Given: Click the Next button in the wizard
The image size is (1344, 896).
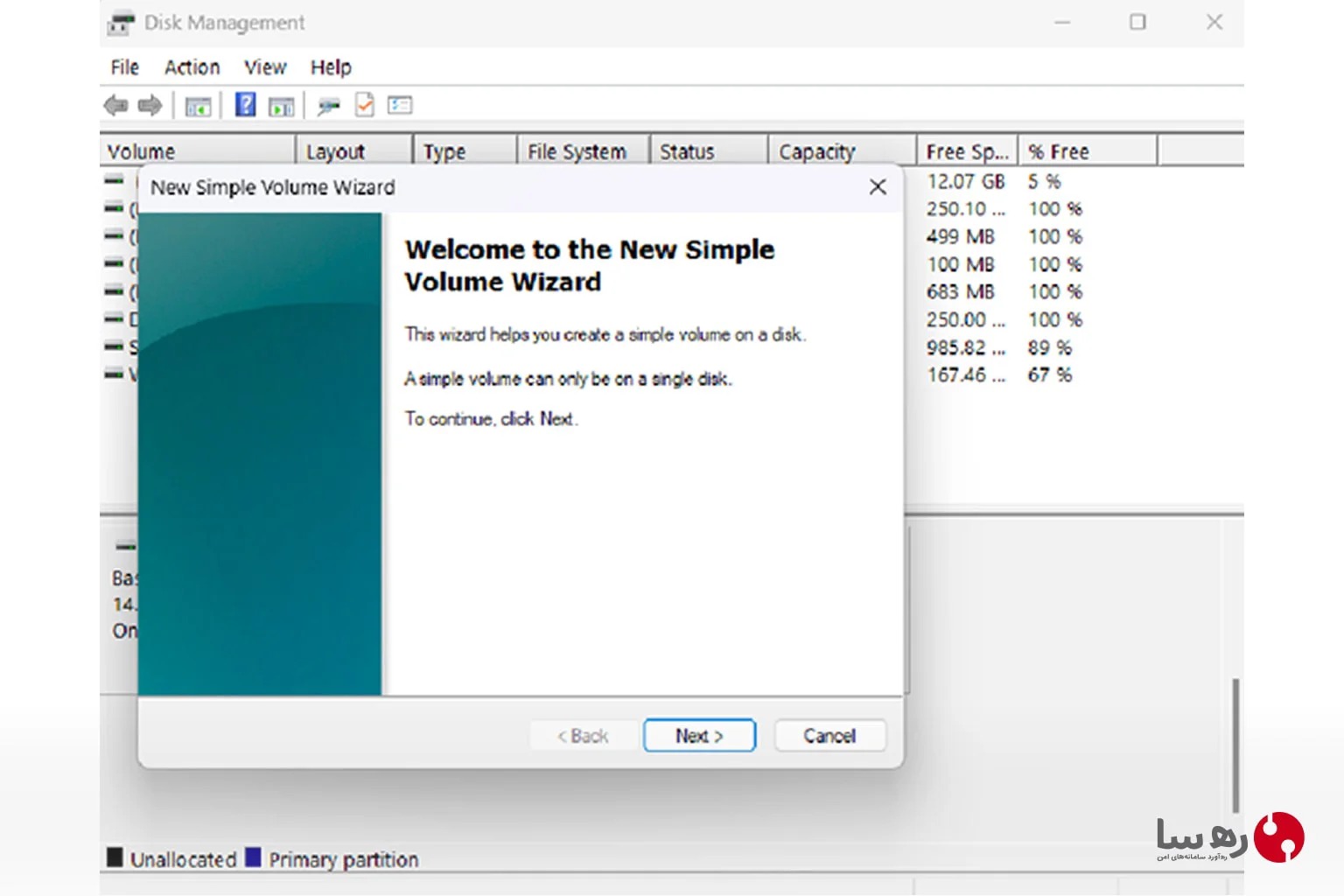Looking at the screenshot, I should click(699, 736).
